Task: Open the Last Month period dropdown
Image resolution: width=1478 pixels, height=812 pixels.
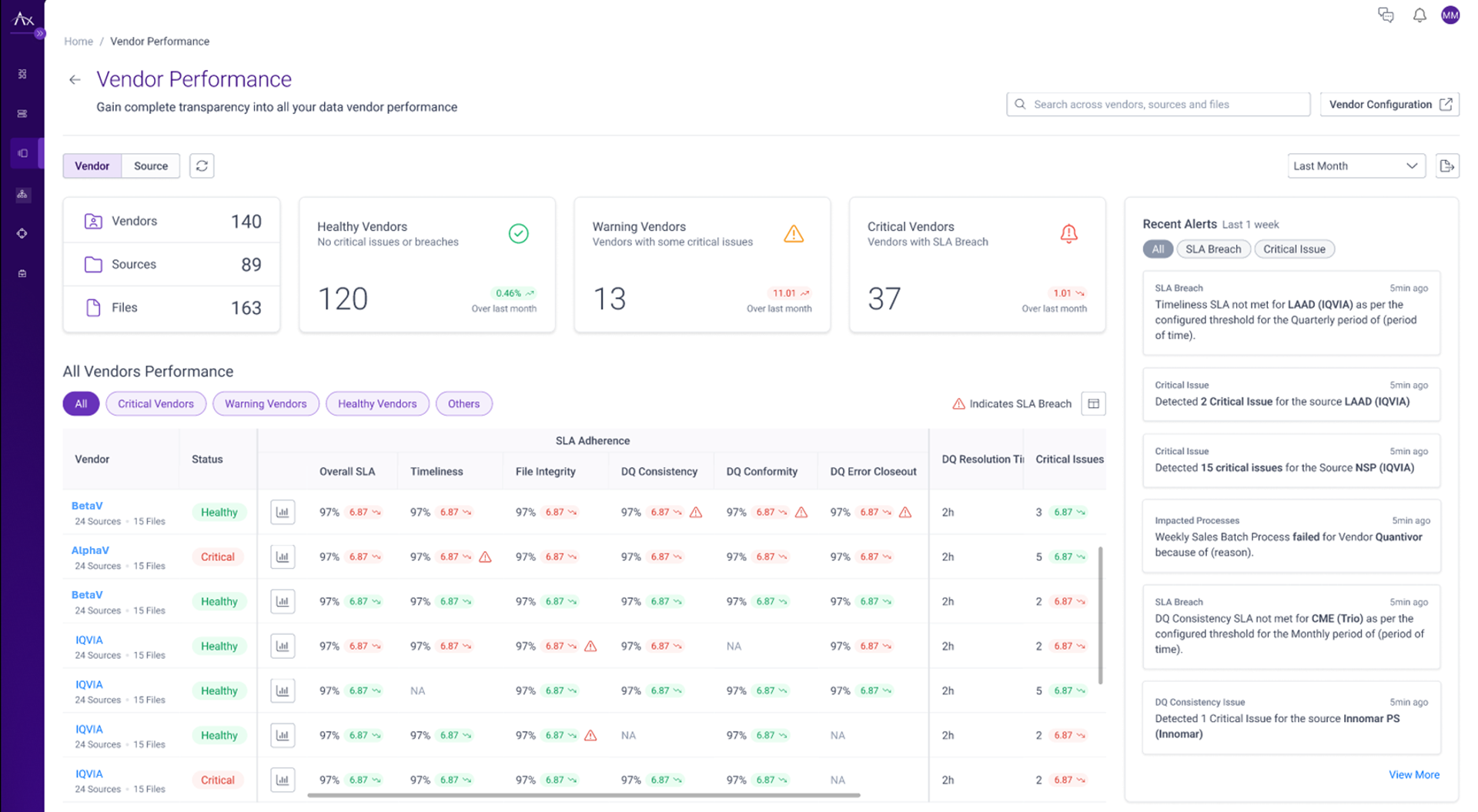Action: pyautogui.click(x=1356, y=165)
